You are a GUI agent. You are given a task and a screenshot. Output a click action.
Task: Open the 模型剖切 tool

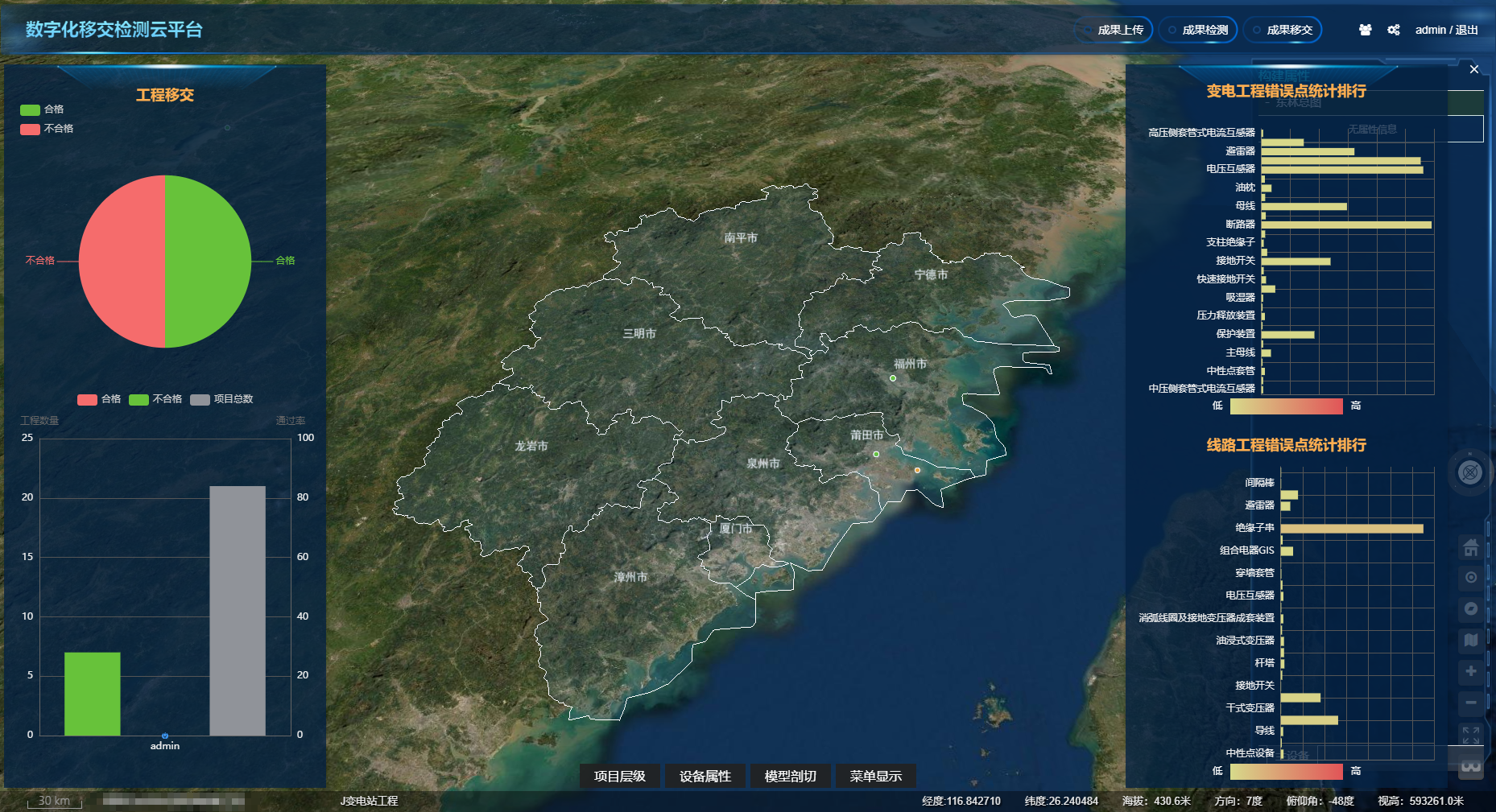coord(790,776)
